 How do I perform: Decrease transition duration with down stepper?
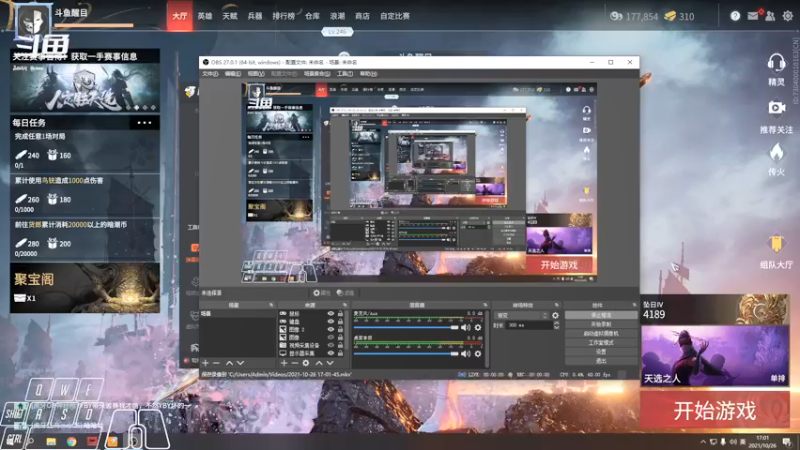click(x=557, y=327)
